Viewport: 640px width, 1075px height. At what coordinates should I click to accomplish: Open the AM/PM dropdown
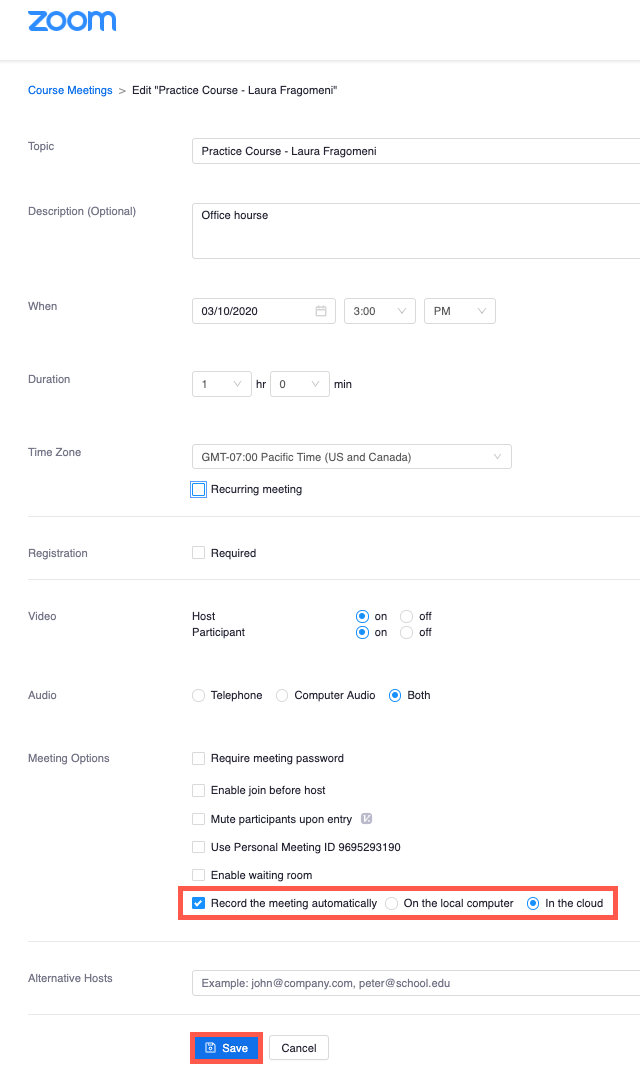(460, 311)
